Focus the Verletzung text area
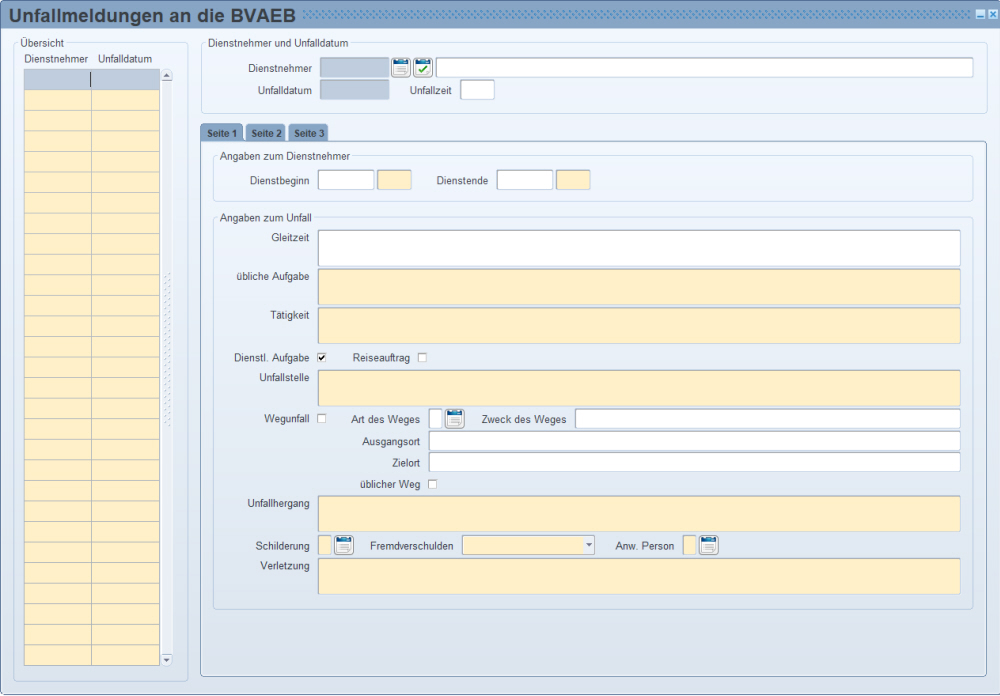 639,577
